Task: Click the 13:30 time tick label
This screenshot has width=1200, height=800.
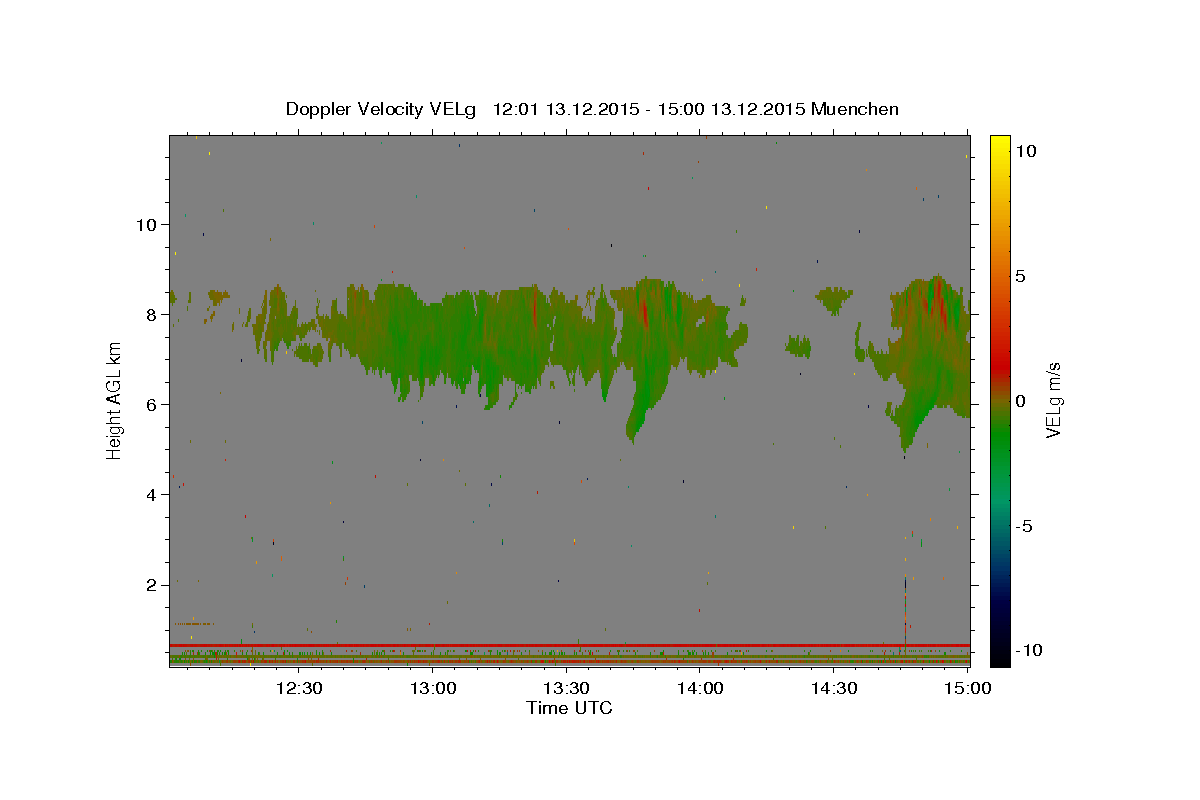Action: [566, 688]
